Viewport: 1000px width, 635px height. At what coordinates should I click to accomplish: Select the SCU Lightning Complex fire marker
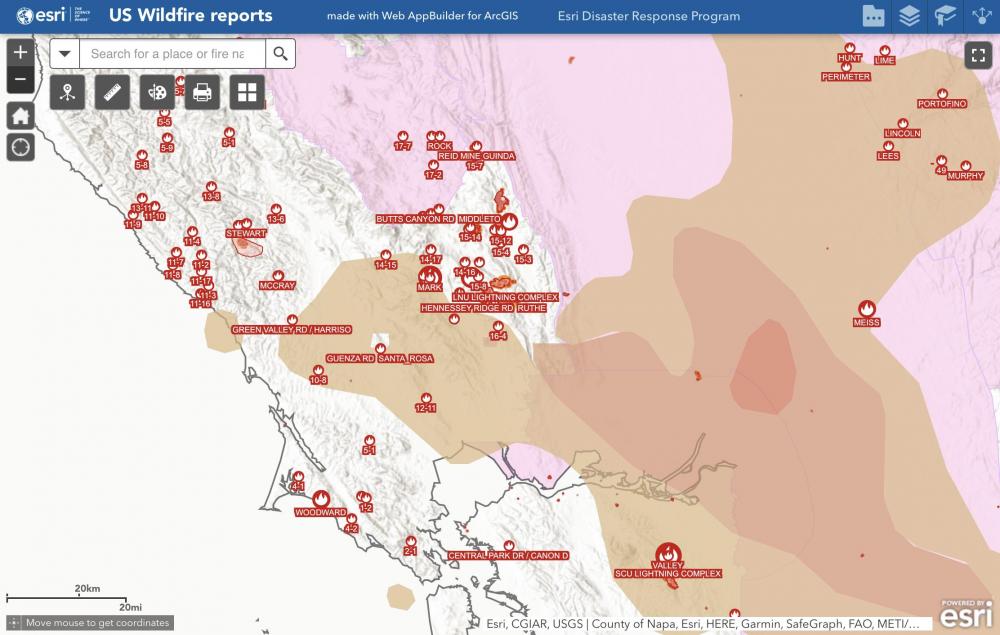pyautogui.click(x=667, y=553)
